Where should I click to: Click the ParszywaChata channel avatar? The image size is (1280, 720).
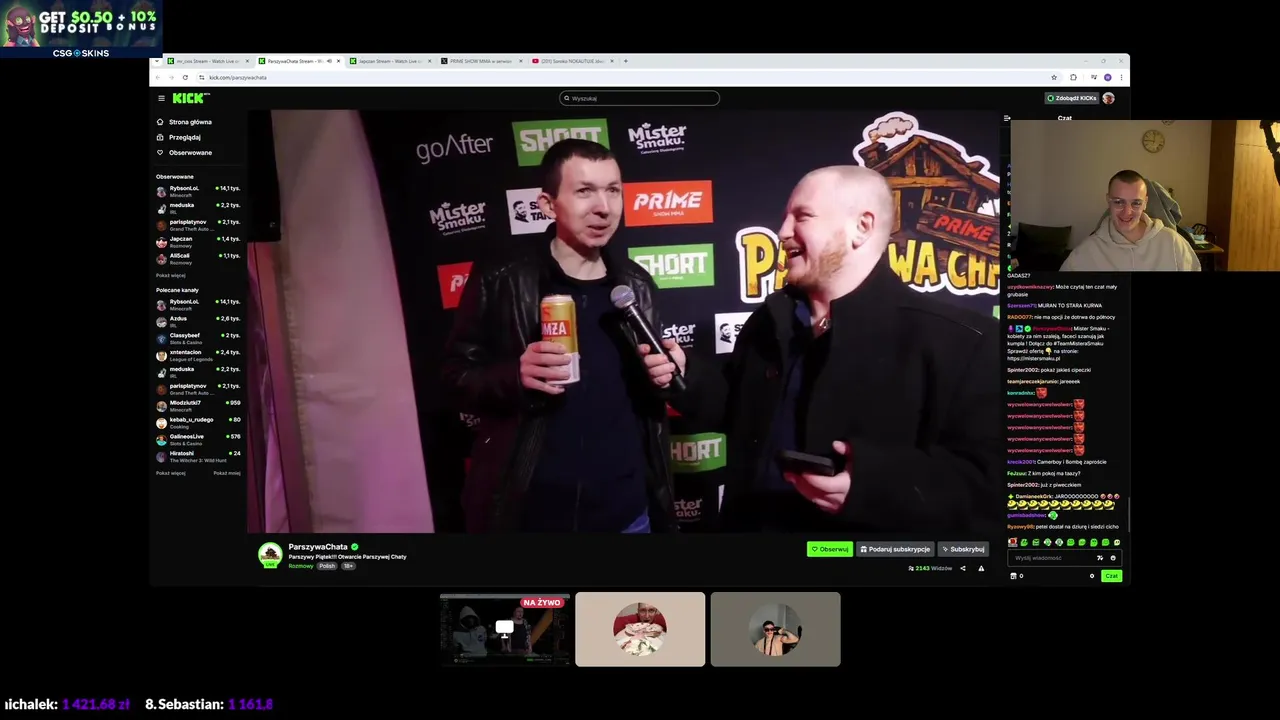(270, 555)
